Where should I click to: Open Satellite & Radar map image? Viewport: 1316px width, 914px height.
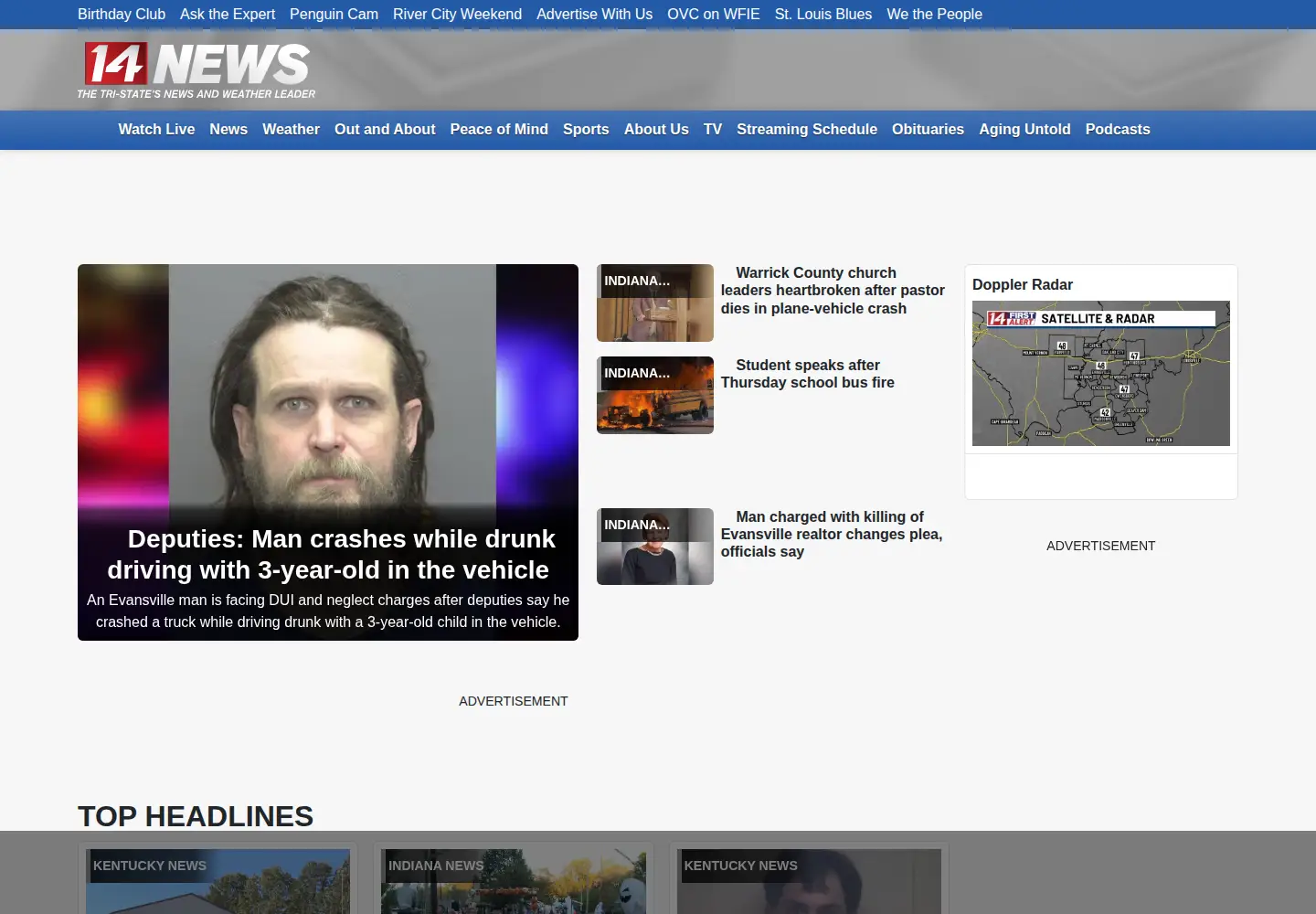click(1101, 373)
